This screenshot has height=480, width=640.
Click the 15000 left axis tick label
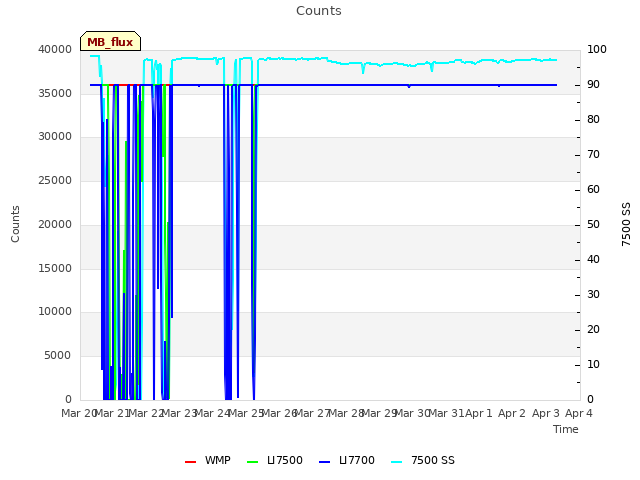coord(55,268)
